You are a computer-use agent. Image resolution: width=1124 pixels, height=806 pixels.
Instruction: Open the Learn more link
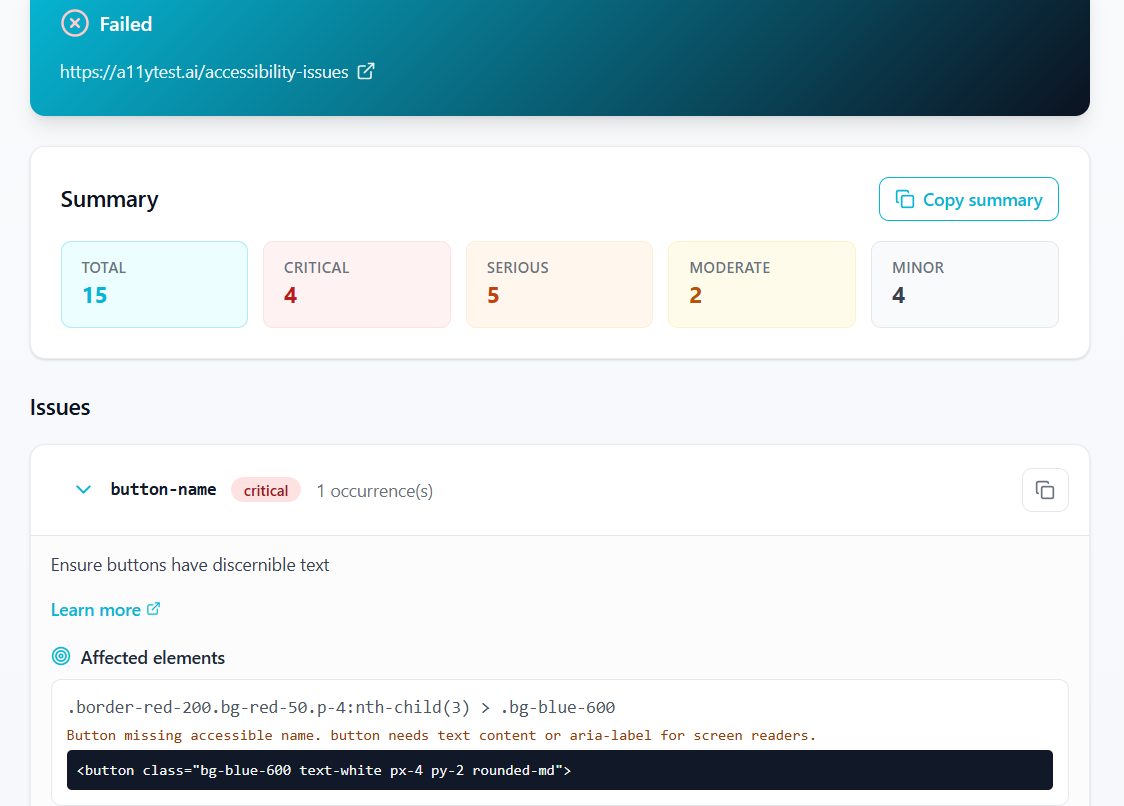[x=96, y=608]
